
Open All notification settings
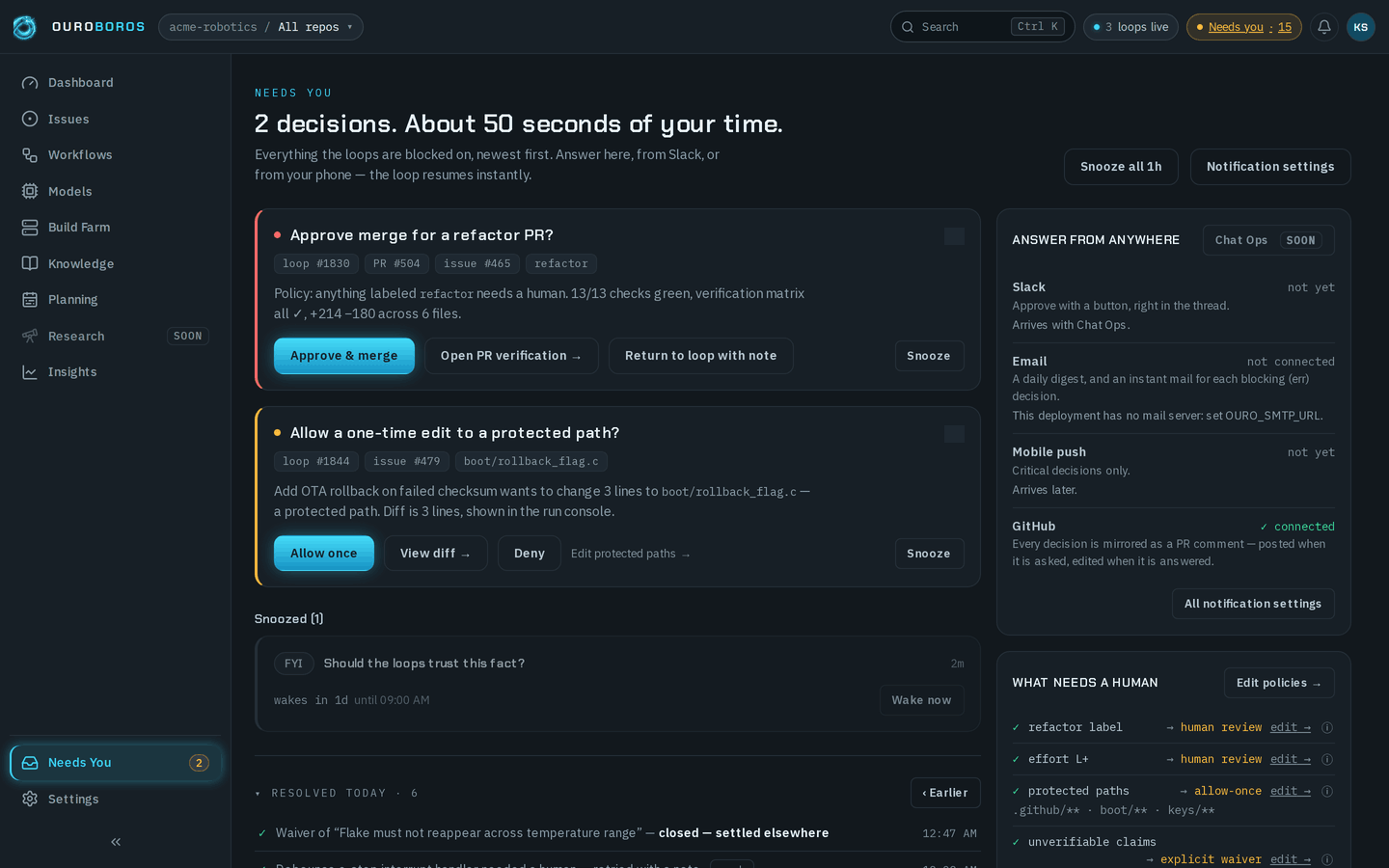pos(1253,604)
